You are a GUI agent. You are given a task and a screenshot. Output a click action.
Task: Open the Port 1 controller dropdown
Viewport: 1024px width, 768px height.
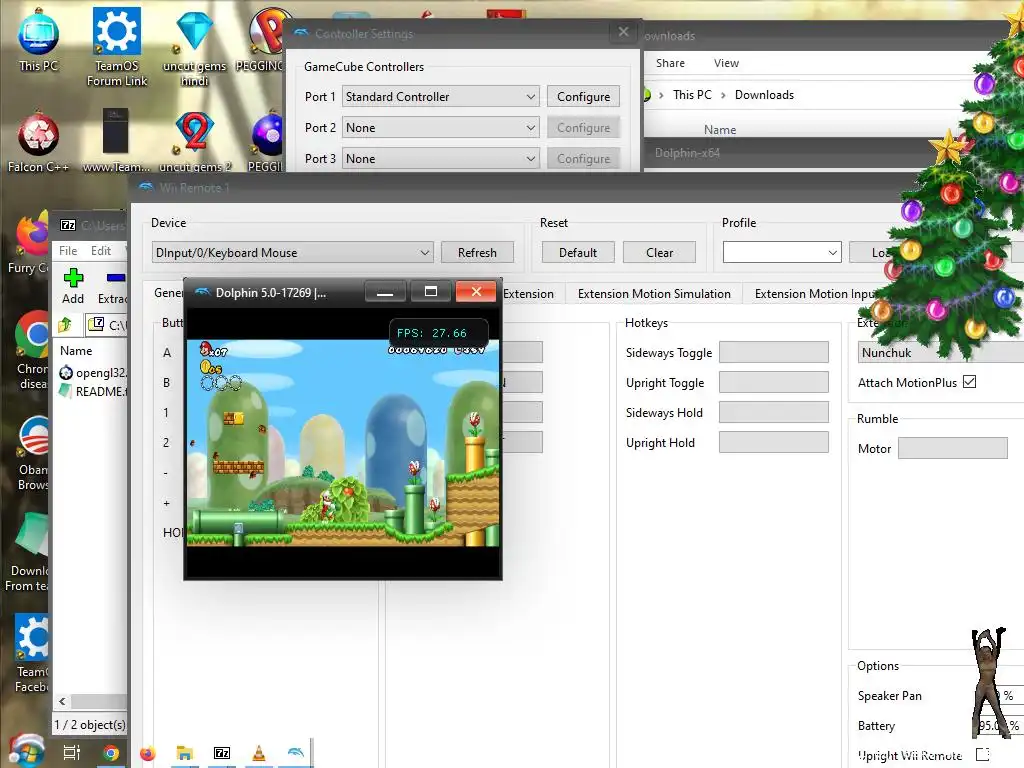click(x=441, y=97)
